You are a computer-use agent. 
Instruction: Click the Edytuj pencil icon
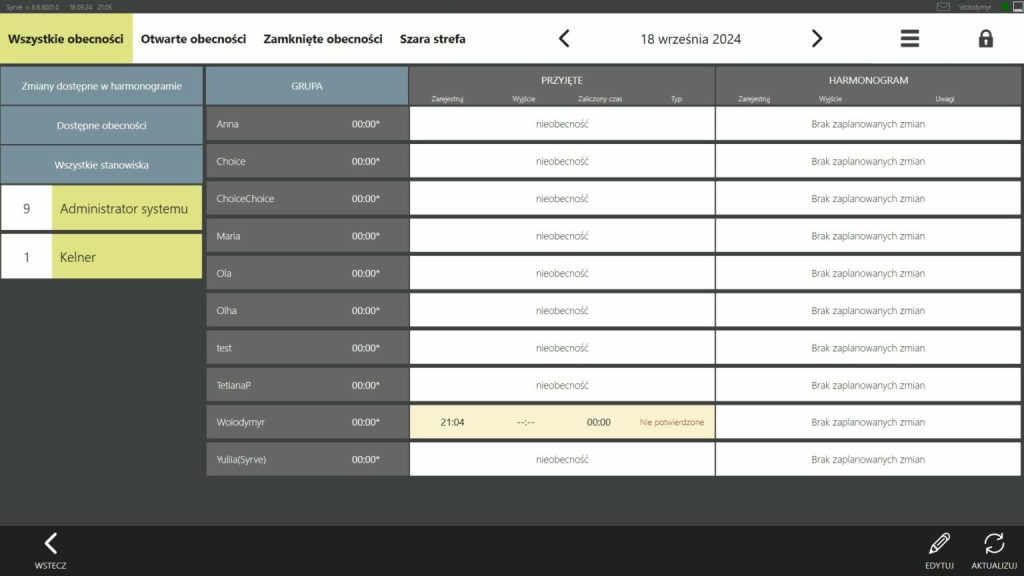click(938, 544)
